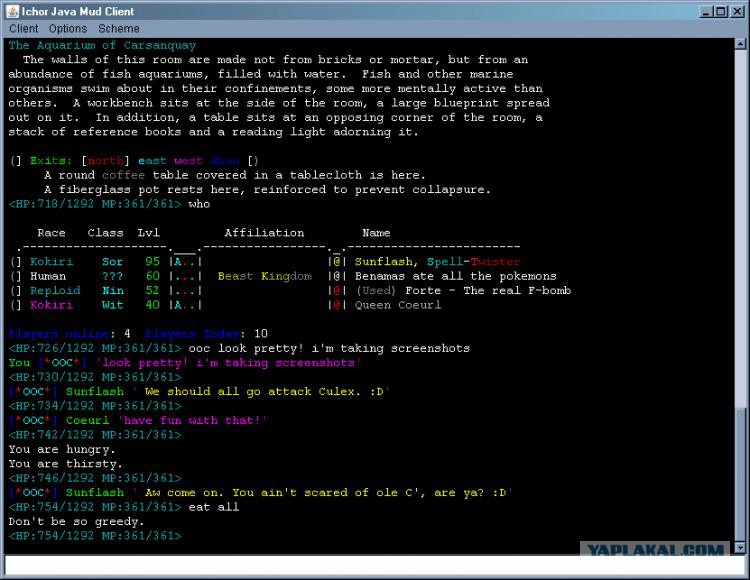Click the 'Class' column header
This screenshot has height=580, width=750.
point(105,233)
